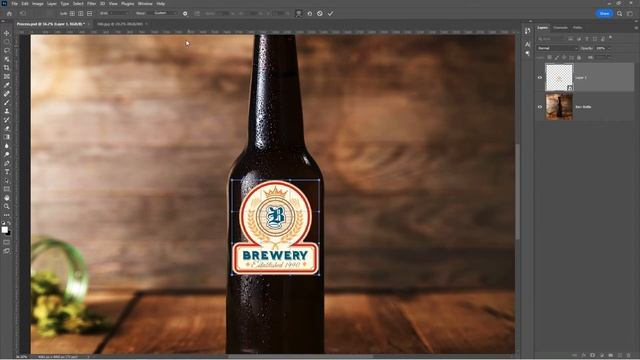Open the Window menu
Image resolution: width=640 pixels, height=360 pixels.
pyautogui.click(x=145, y=4)
